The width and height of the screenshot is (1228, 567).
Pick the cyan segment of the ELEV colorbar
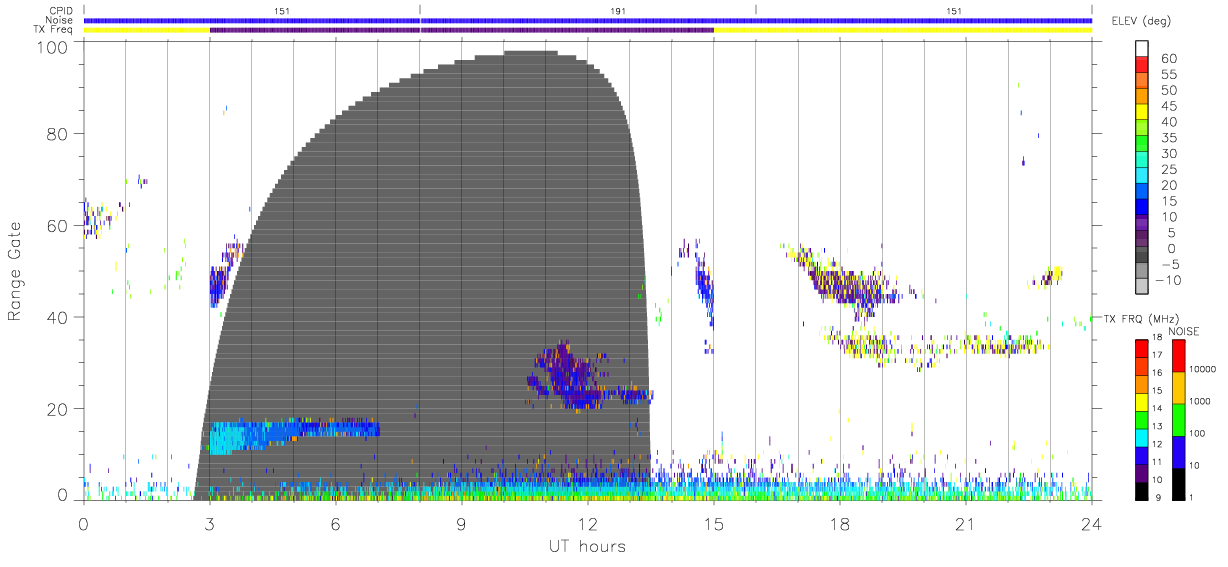[x=1142, y=177]
